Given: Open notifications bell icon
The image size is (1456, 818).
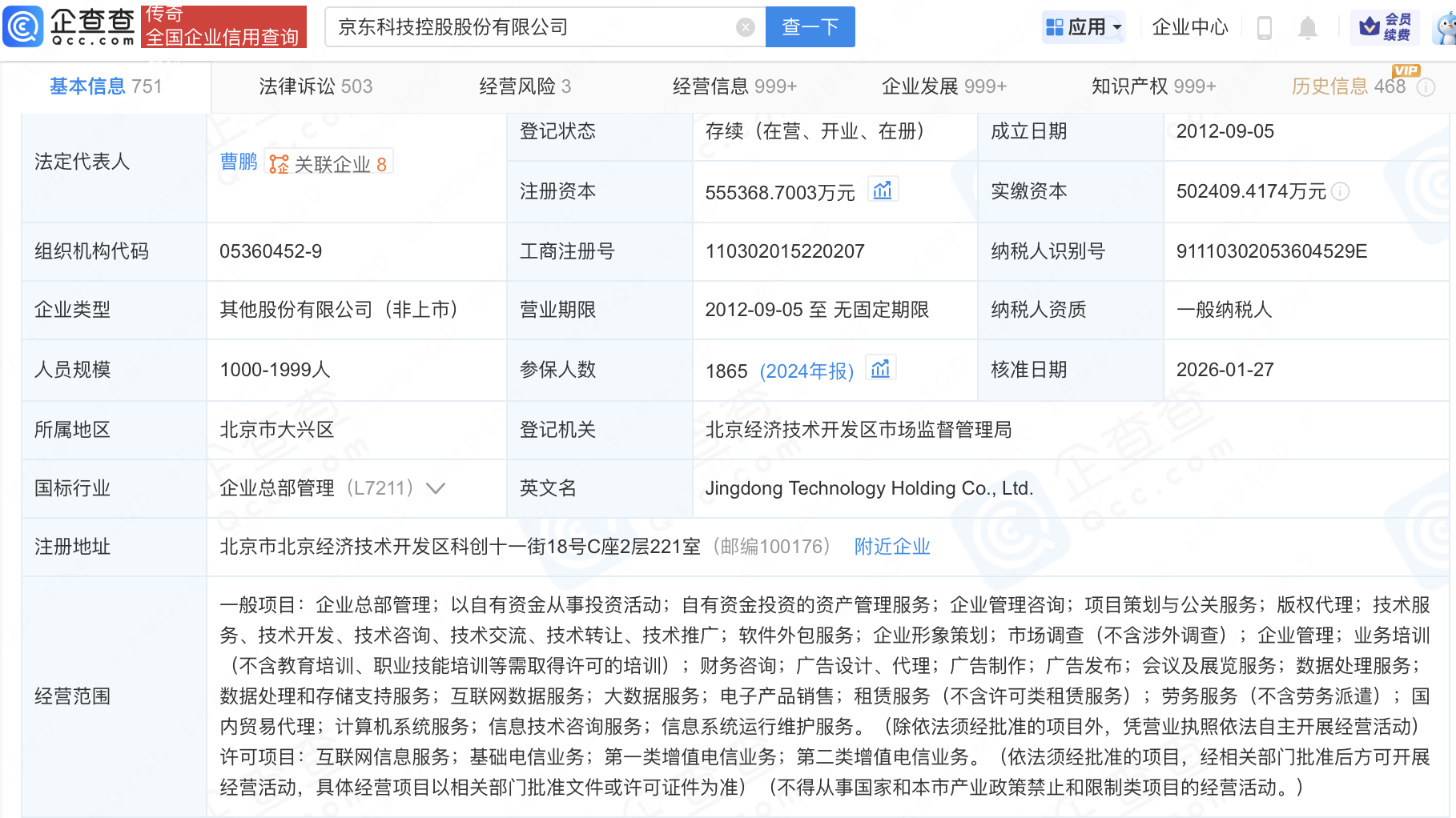Looking at the screenshot, I should [x=1307, y=28].
